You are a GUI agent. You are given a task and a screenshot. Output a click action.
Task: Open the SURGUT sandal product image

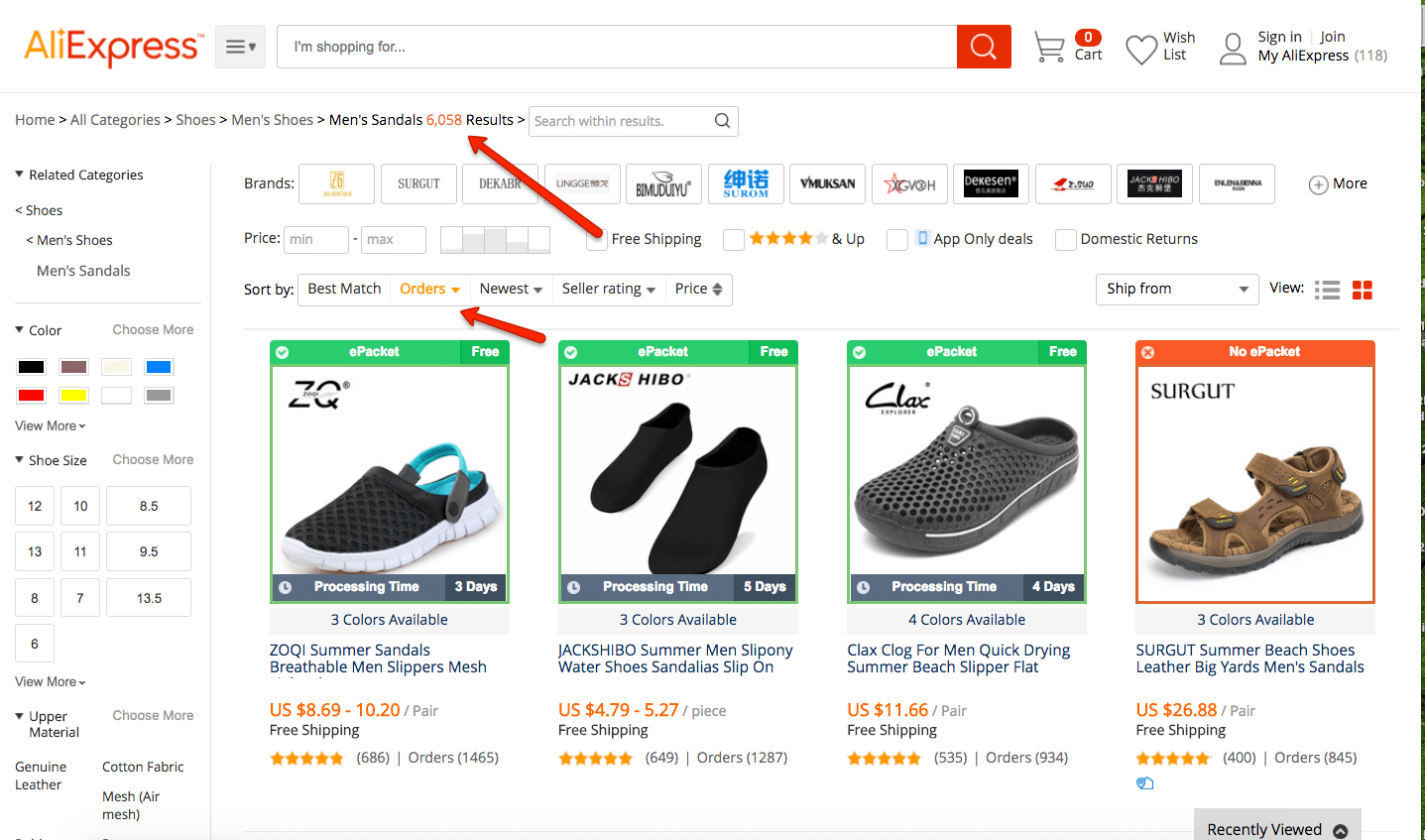(1255, 484)
